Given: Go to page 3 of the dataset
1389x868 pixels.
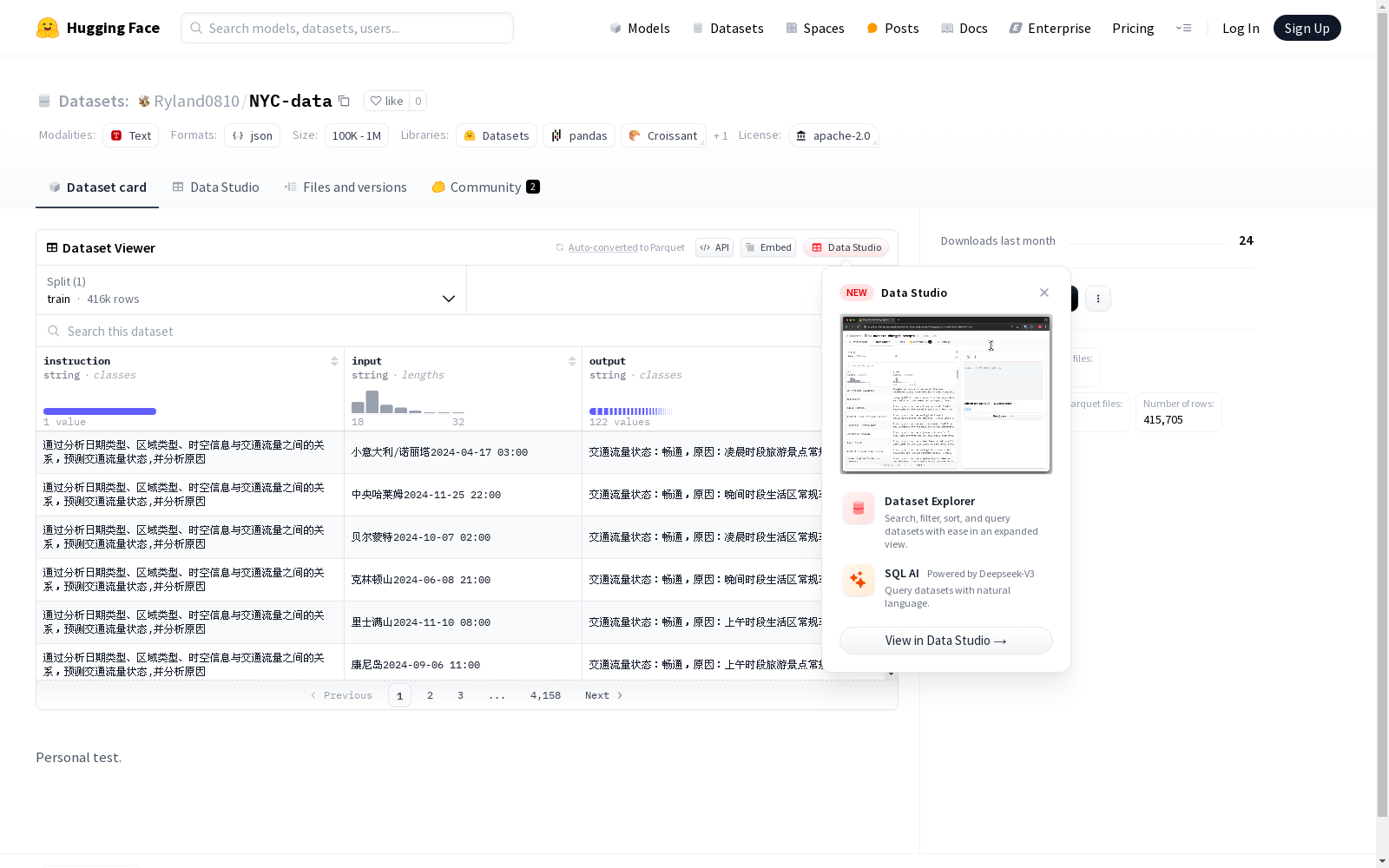Looking at the screenshot, I should click(x=460, y=695).
